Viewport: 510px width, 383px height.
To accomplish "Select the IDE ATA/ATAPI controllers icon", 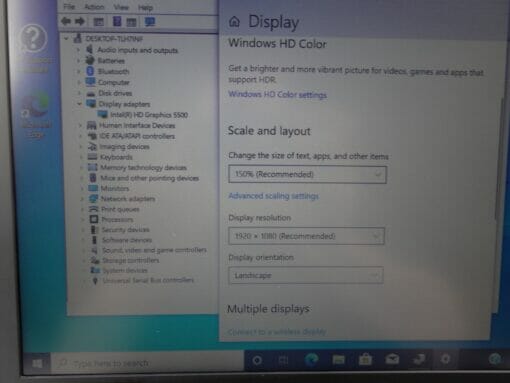I will [92, 136].
